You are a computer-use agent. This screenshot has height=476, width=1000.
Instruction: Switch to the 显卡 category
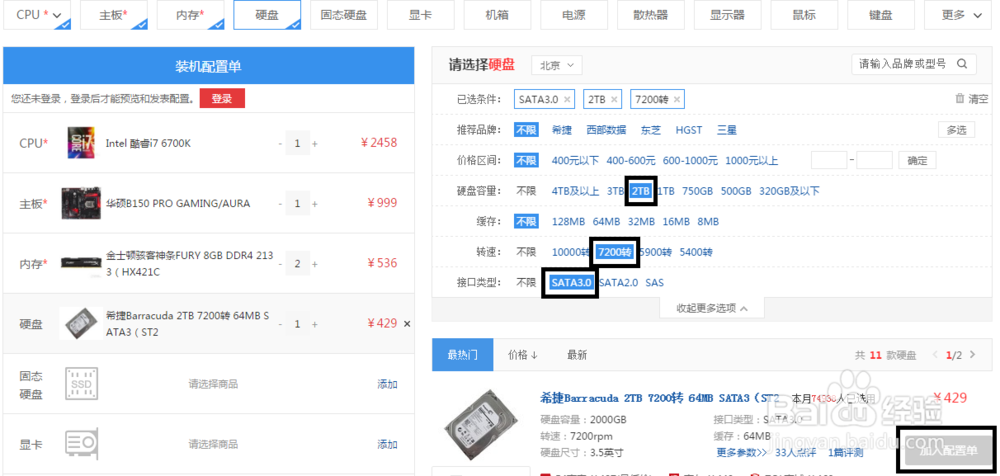pos(420,15)
